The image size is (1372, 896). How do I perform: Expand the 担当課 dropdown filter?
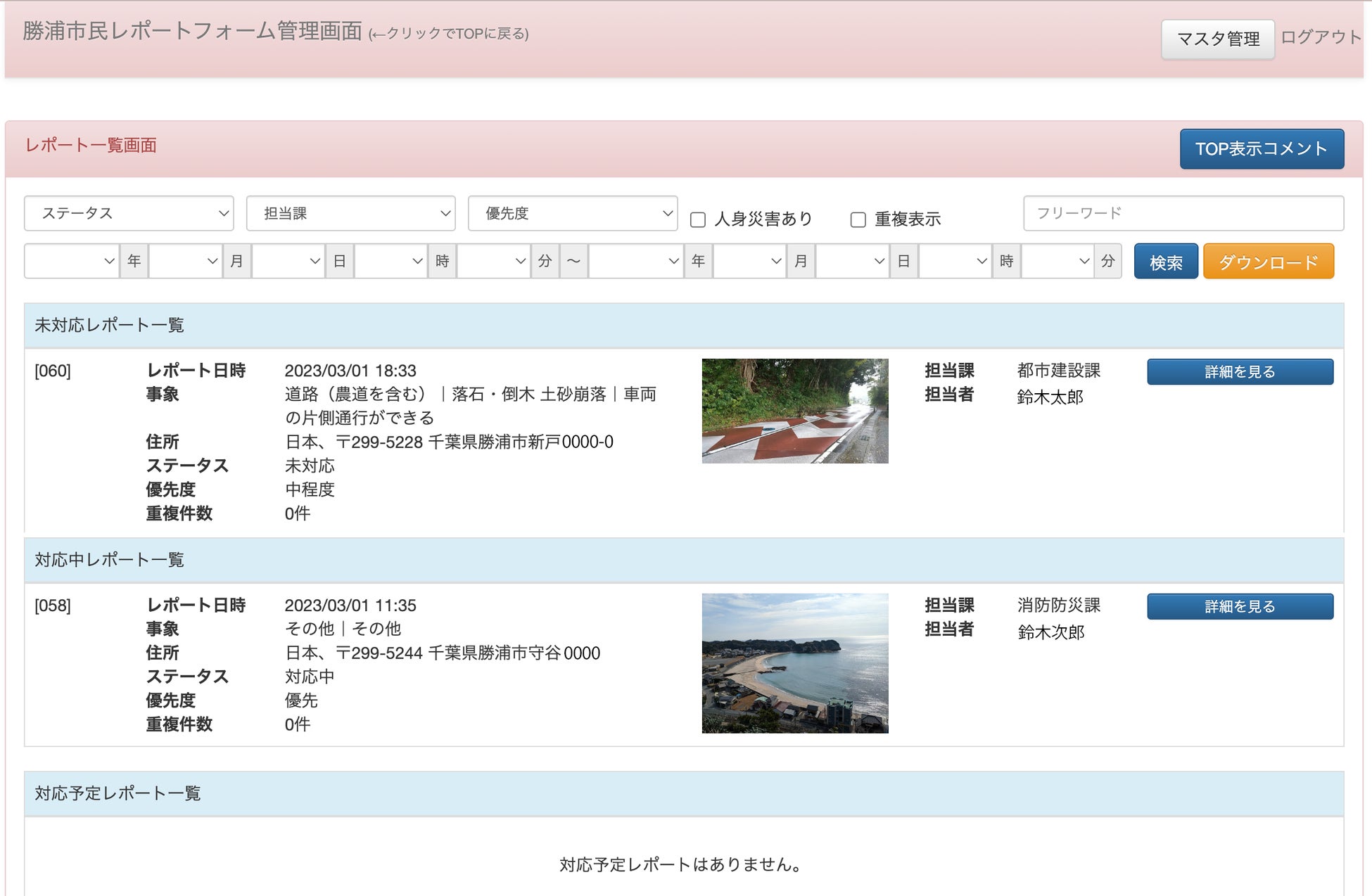coord(350,213)
